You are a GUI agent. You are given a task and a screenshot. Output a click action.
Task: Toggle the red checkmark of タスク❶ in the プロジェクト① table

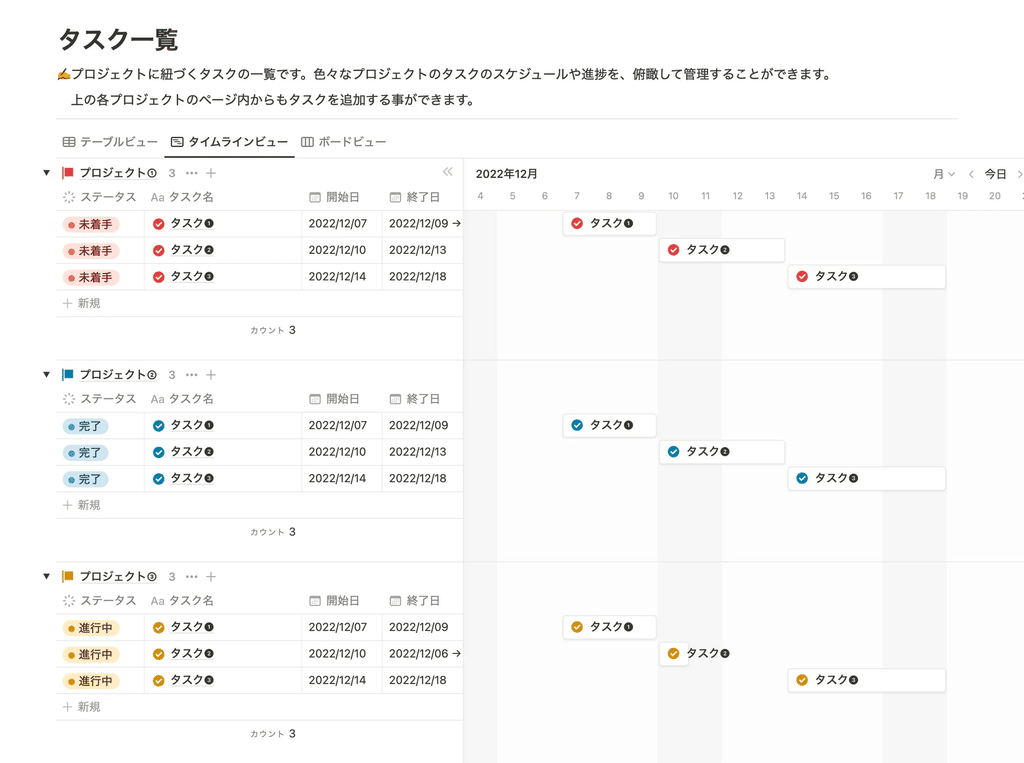(x=158, y=224)
